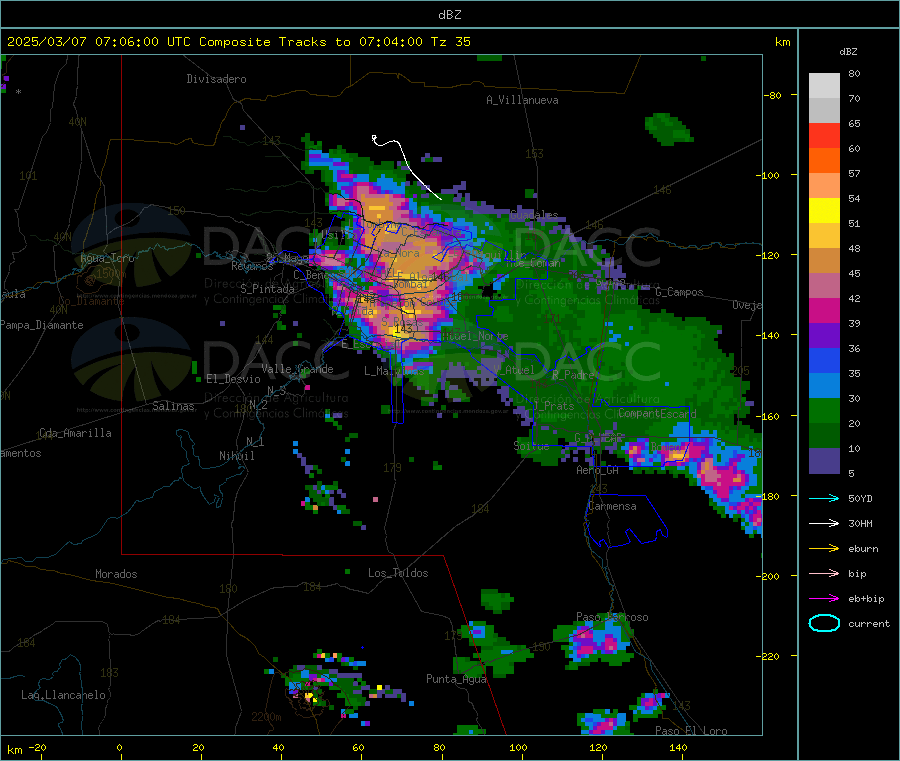Click the 'CompantEscard' map label

point(657,413)
